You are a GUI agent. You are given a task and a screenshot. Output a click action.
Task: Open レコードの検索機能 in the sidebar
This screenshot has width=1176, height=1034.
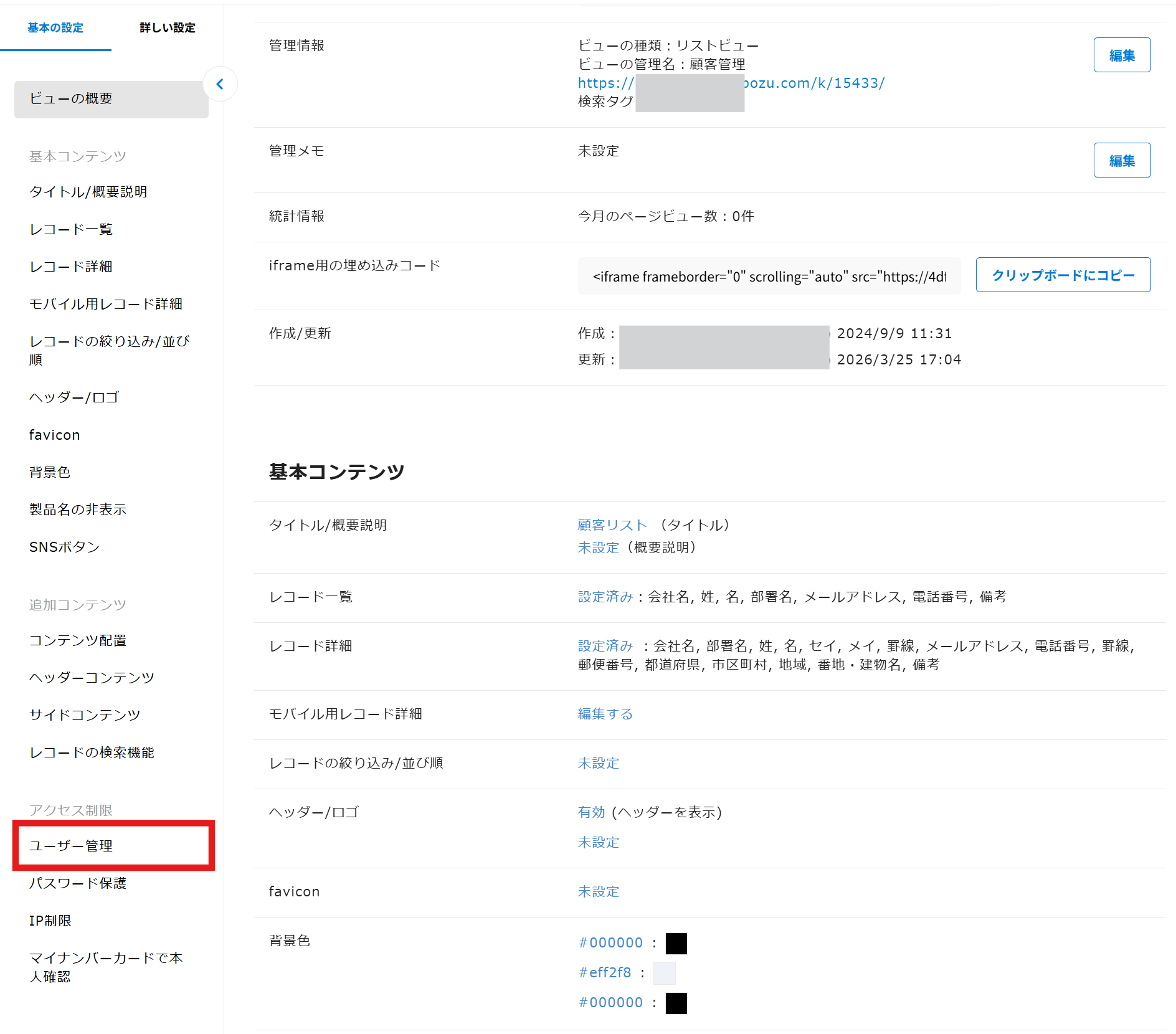point(92,752)
